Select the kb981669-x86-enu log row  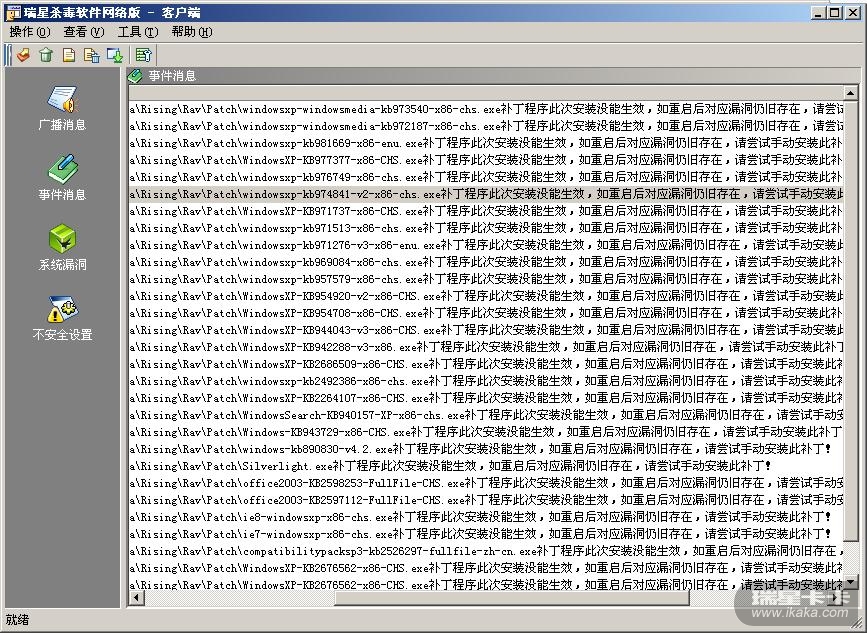[x=486, y=143]
